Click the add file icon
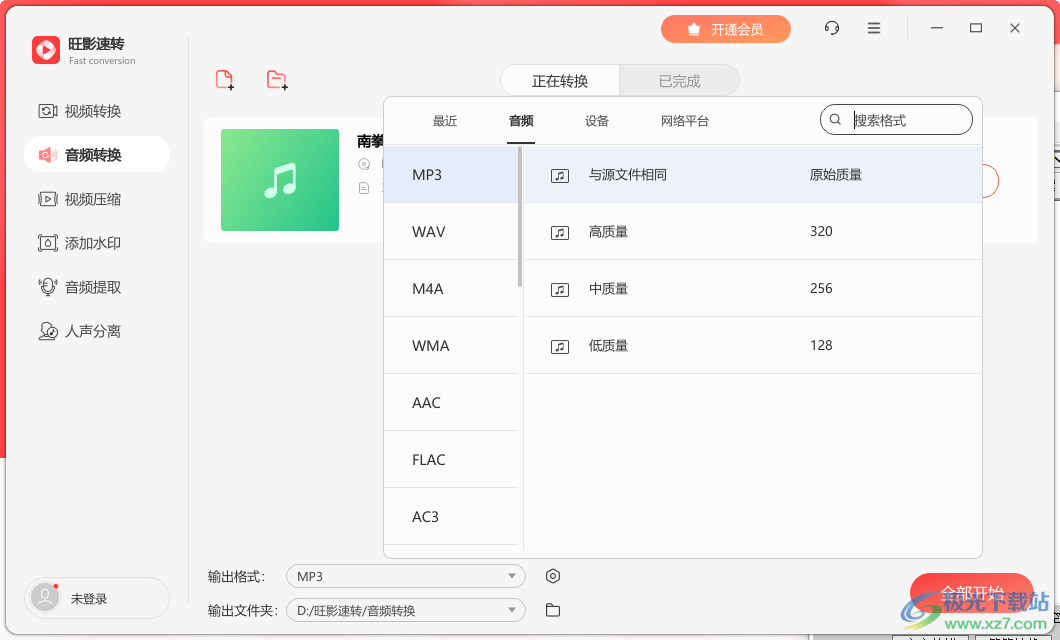The height and width of the screenshot is (640, 1060). pyautogui.click(x=224, y=80)
